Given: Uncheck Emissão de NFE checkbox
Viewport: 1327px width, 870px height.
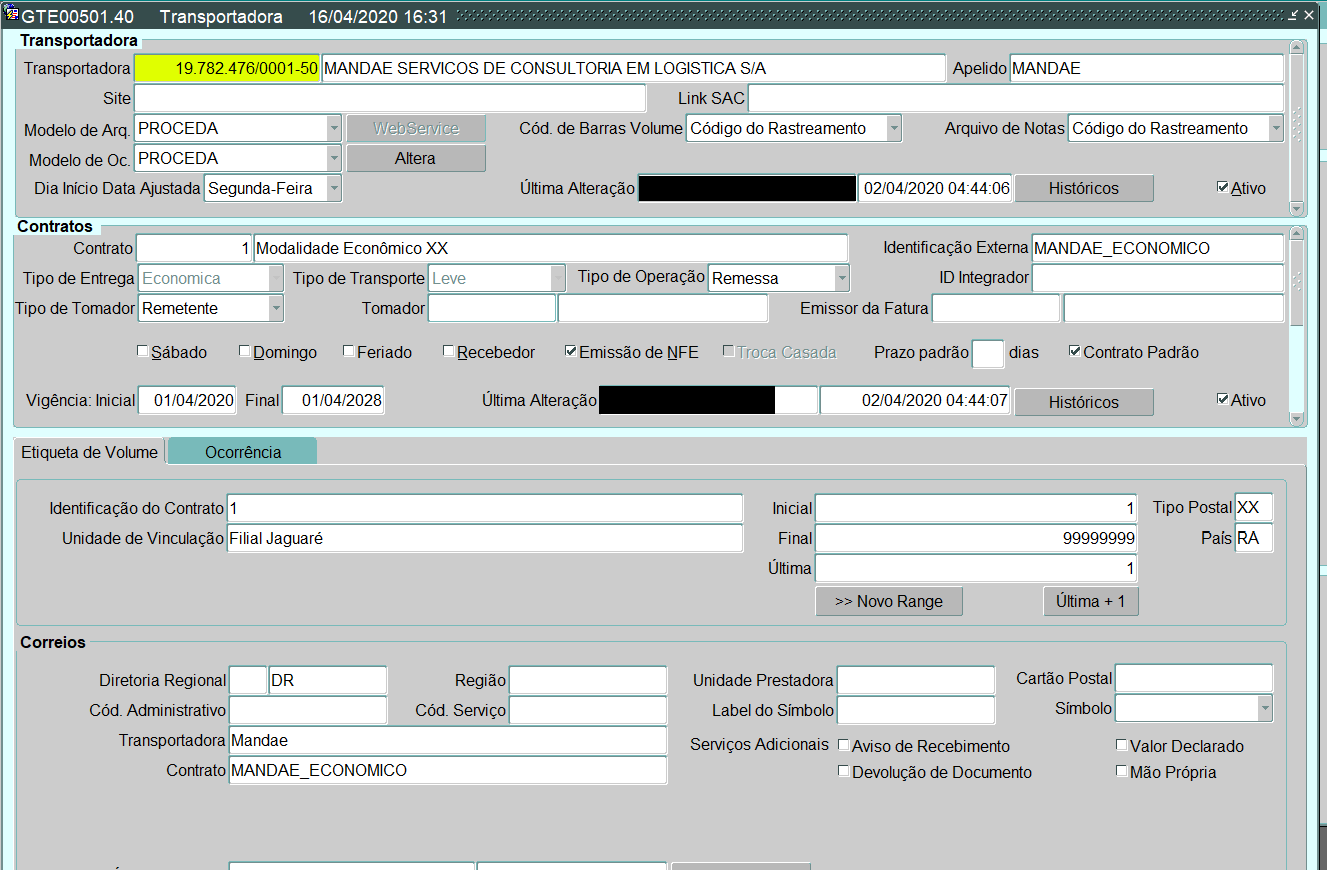Looking at the screenshot, I should 571,352.
